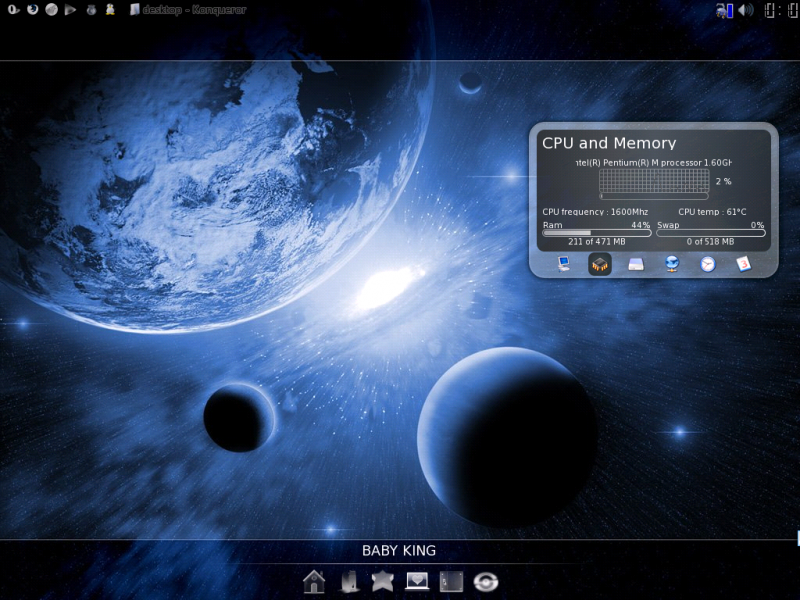
Task: Open the calendar tab in widget
Action: (744, 264)
